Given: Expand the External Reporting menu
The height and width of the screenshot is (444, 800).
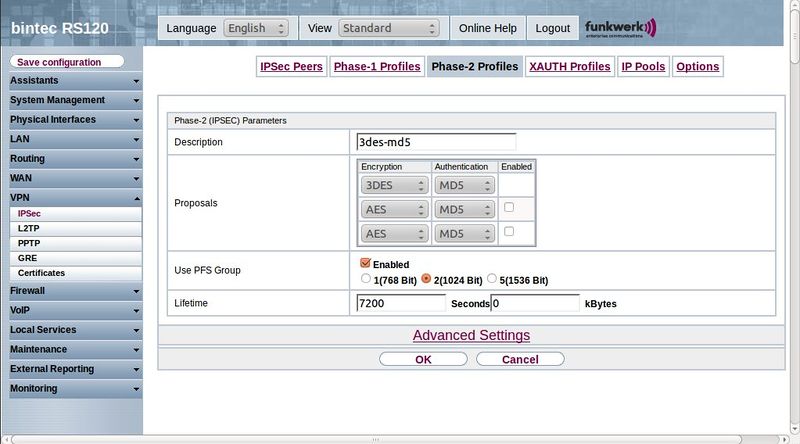Looking at the screenshot, I should click(x=75, y=369).
